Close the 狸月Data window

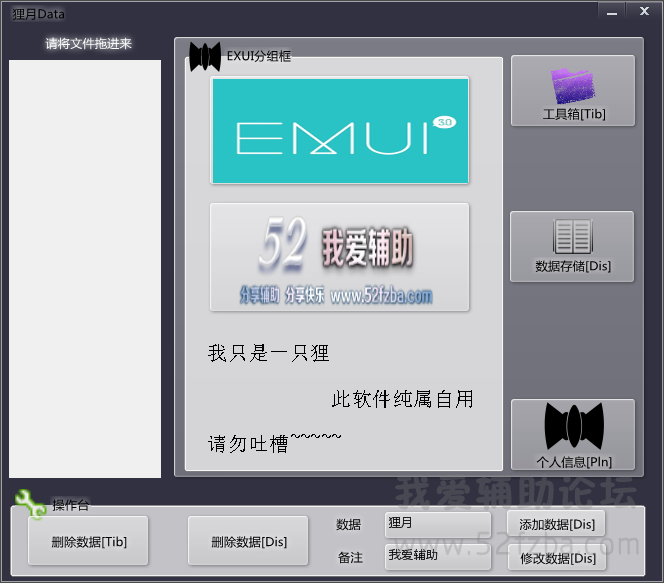(644, 11)
